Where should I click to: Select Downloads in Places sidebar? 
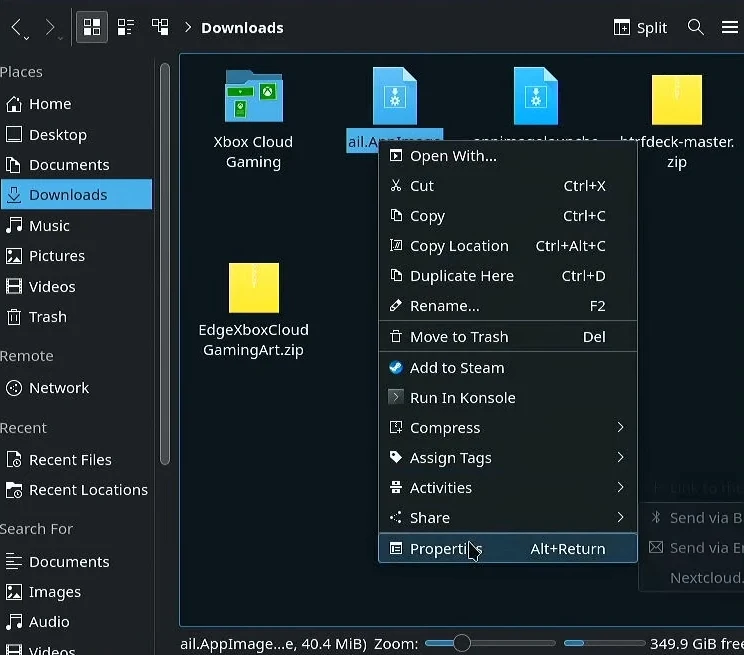pos(76,195)
